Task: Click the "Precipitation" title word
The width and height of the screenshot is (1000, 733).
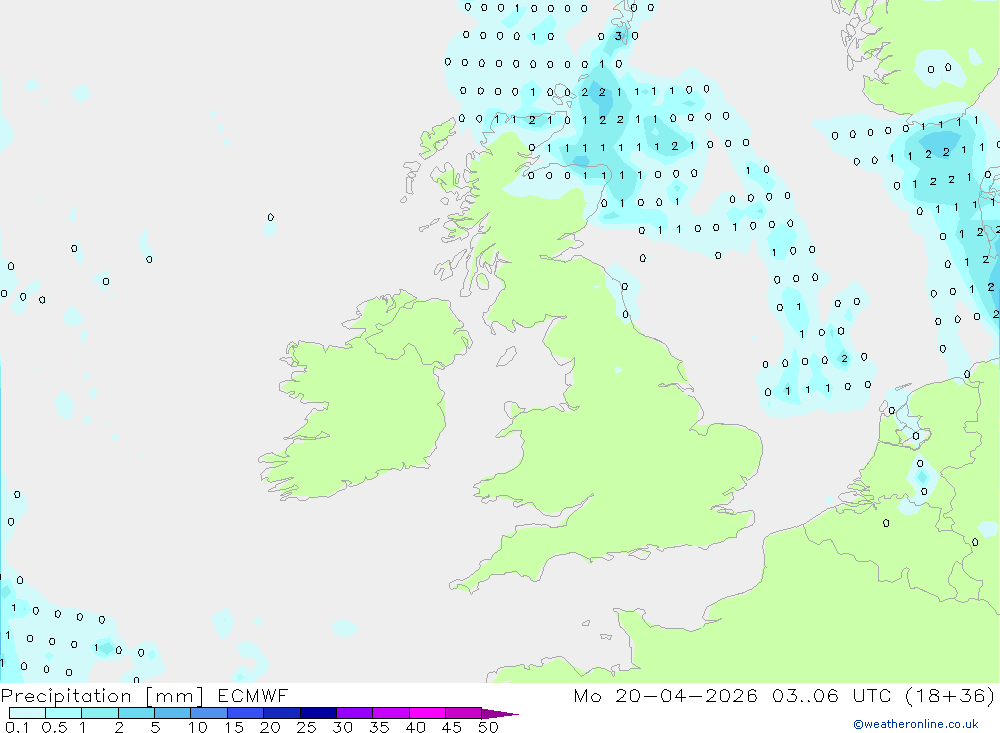Action: pyautogui.click(x=66, y=696)
